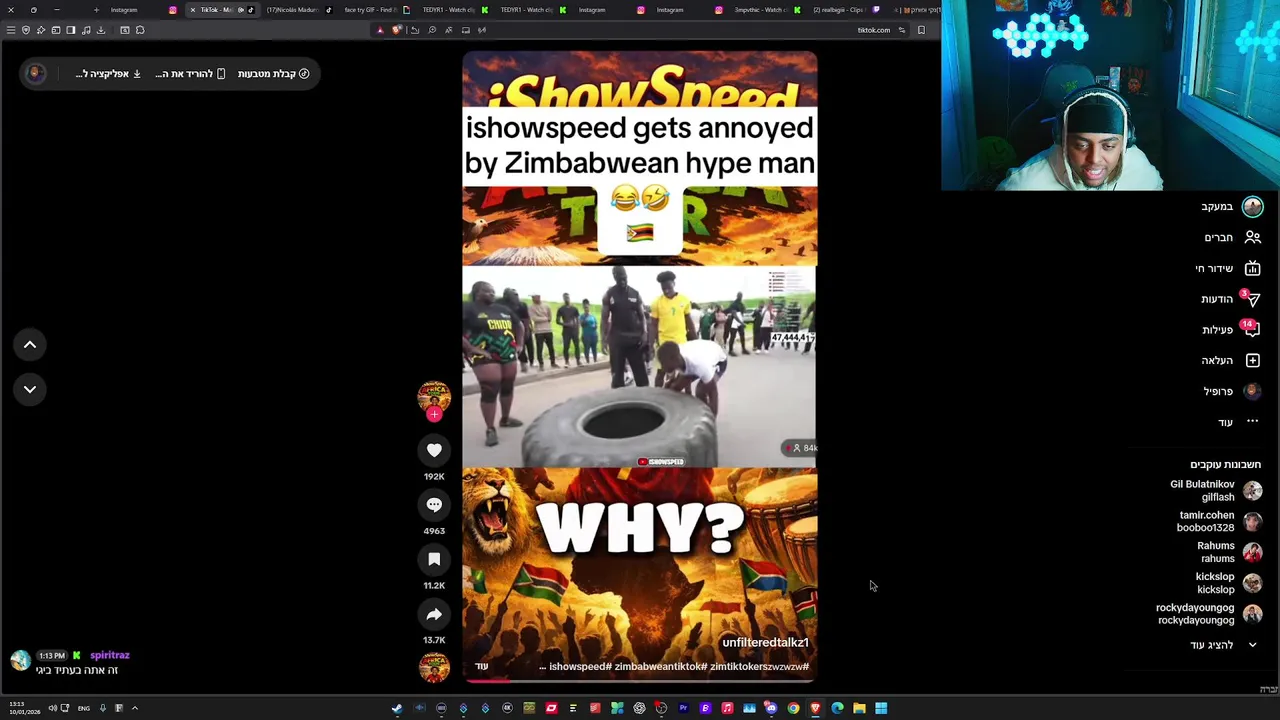The width and height of the screenshot is (1280, 720).
Task: Open the browser hamburger menu
Action: coord(11,30)
